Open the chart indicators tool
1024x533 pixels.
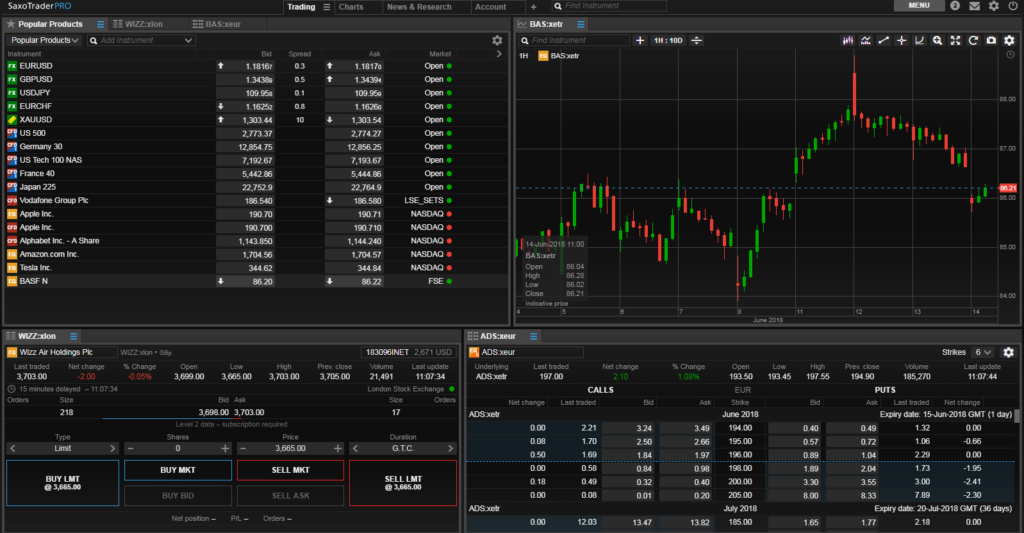point(865,41)
